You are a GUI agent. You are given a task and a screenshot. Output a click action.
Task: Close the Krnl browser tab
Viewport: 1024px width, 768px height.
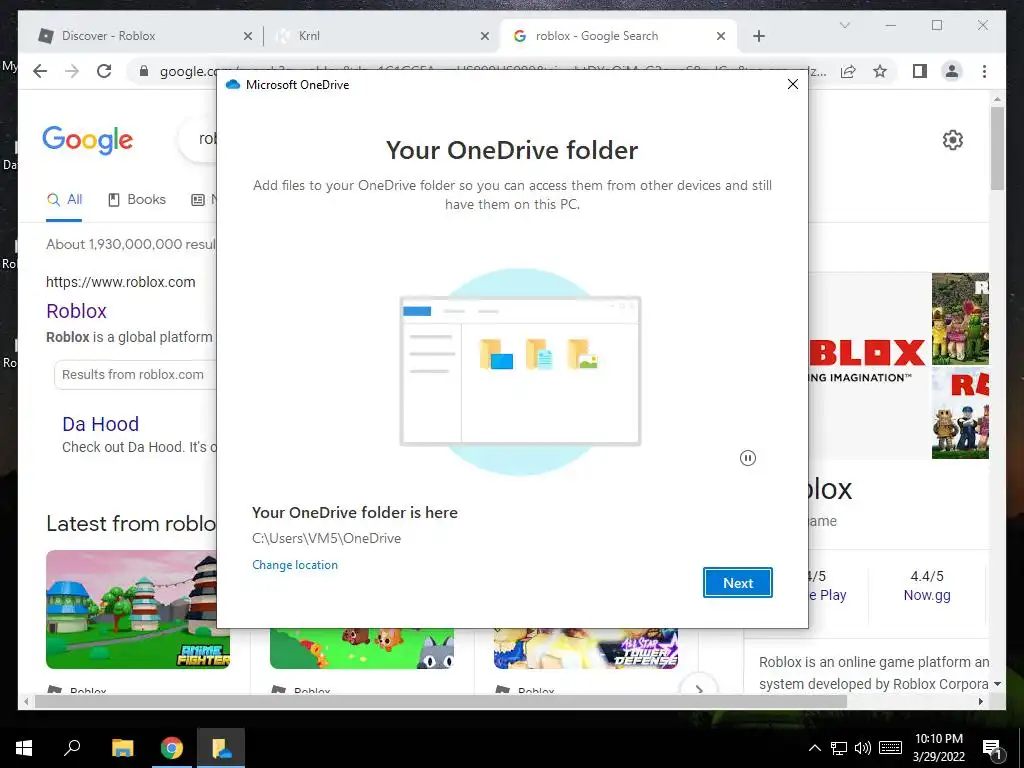coord(485,36)
